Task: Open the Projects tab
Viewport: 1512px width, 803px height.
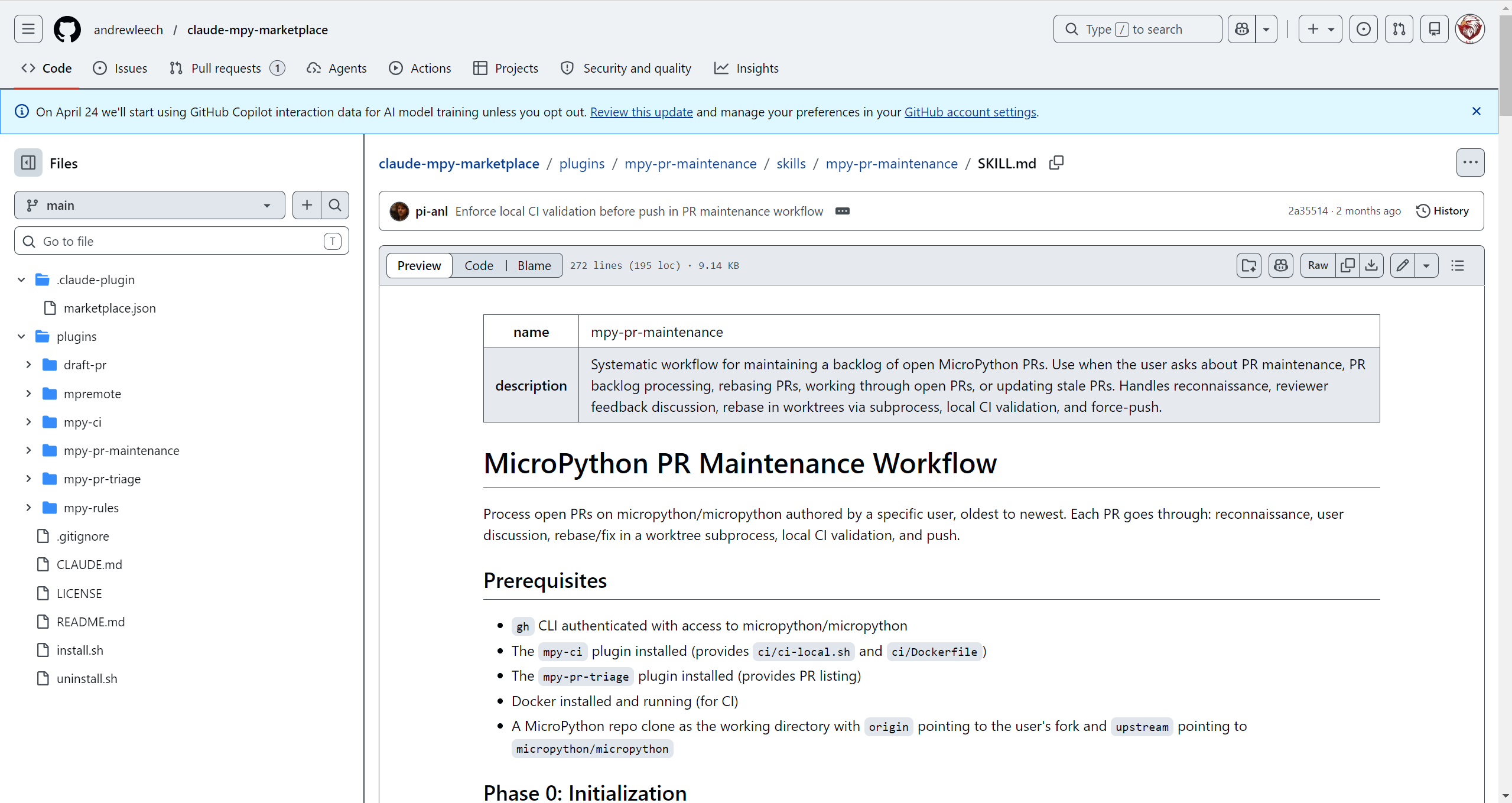Action: click(x=506, y=68)
